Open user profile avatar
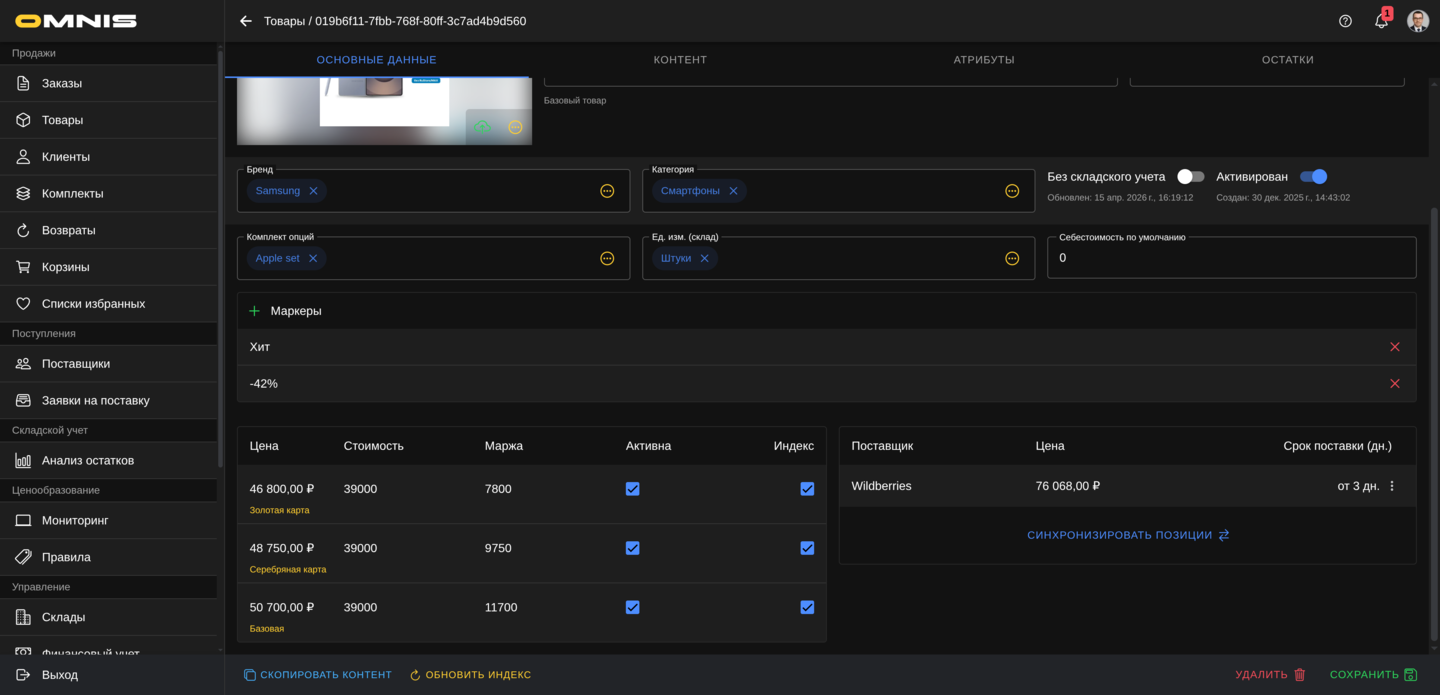Screen dimensions: 1440x695 tap(1417, 21)
